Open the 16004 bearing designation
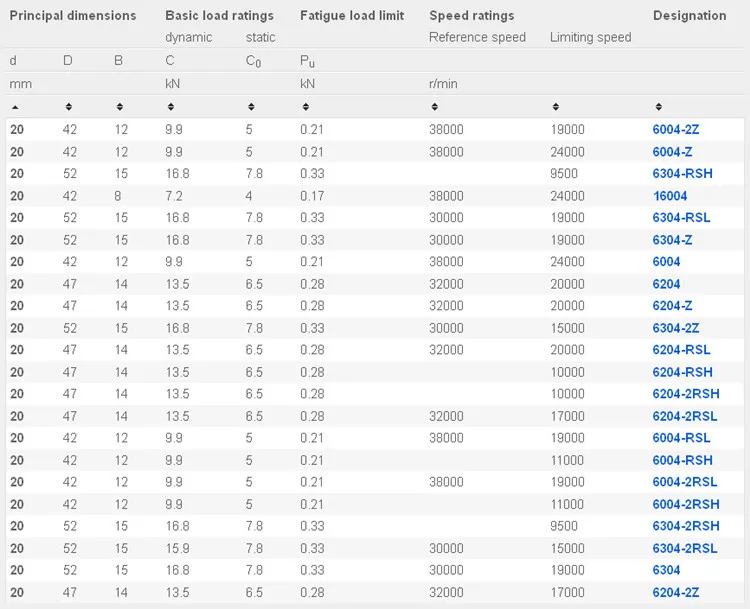The width and height of the screenshot is (750, 609). pyautogui.click(x=669, y=196)
